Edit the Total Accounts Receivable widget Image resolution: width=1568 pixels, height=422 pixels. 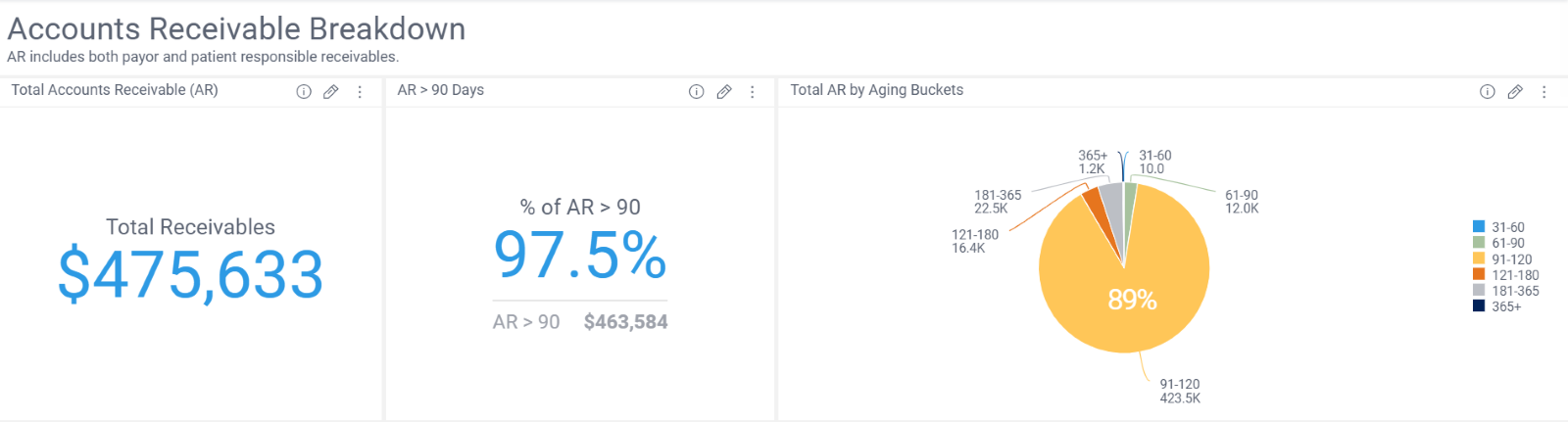(331, 92)
